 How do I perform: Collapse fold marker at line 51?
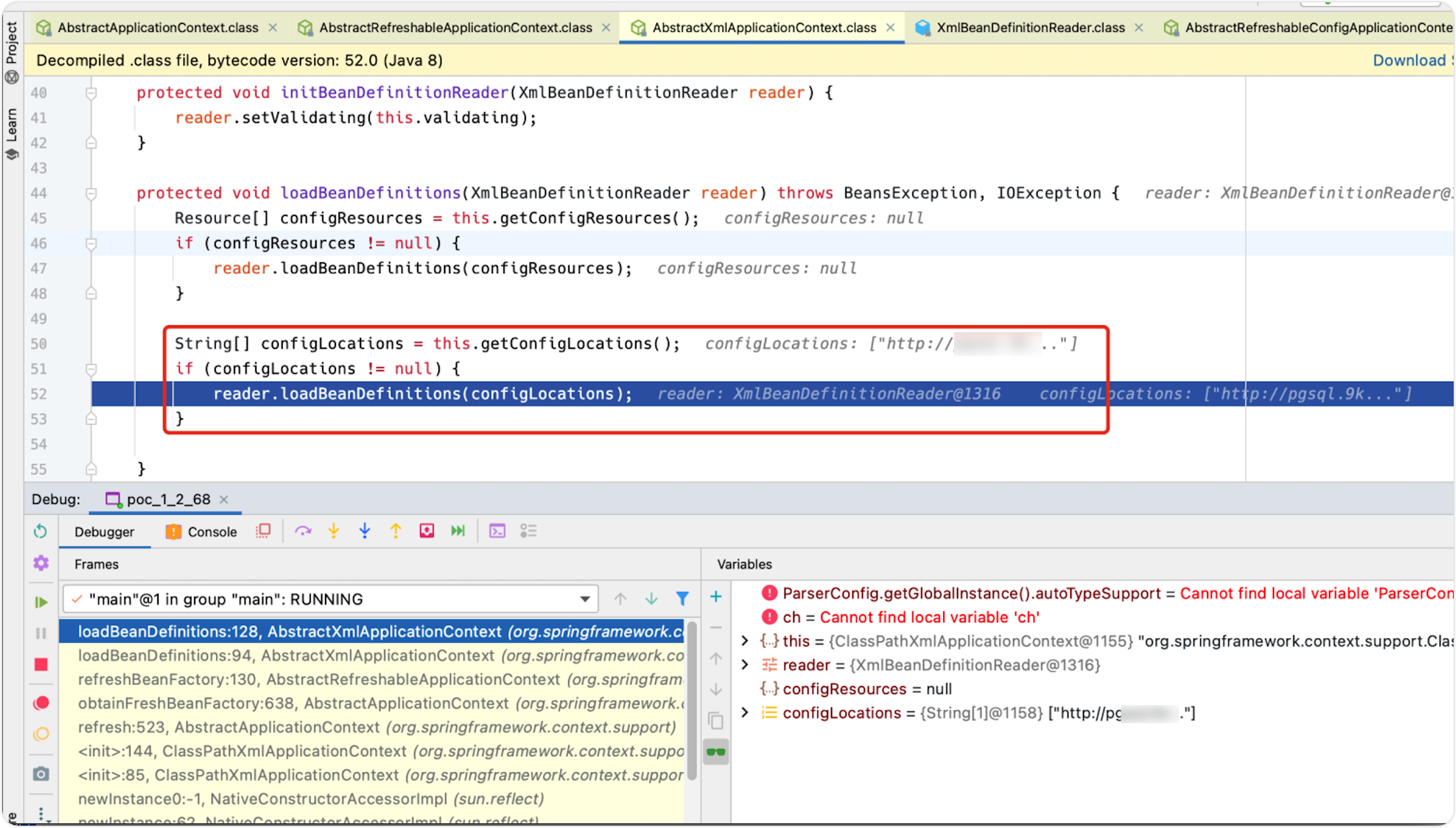point(91,369)
